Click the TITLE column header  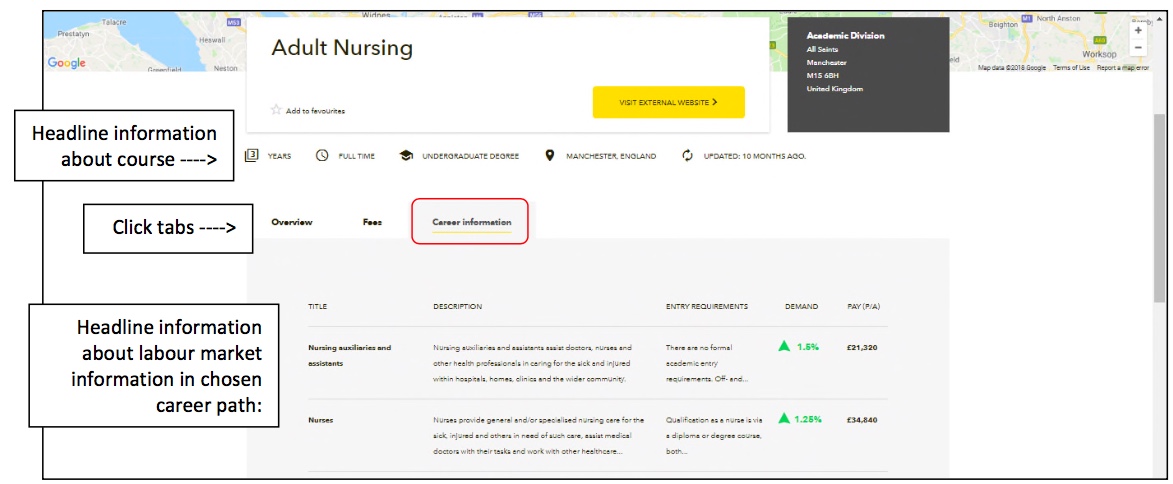(x=317, y=307)
